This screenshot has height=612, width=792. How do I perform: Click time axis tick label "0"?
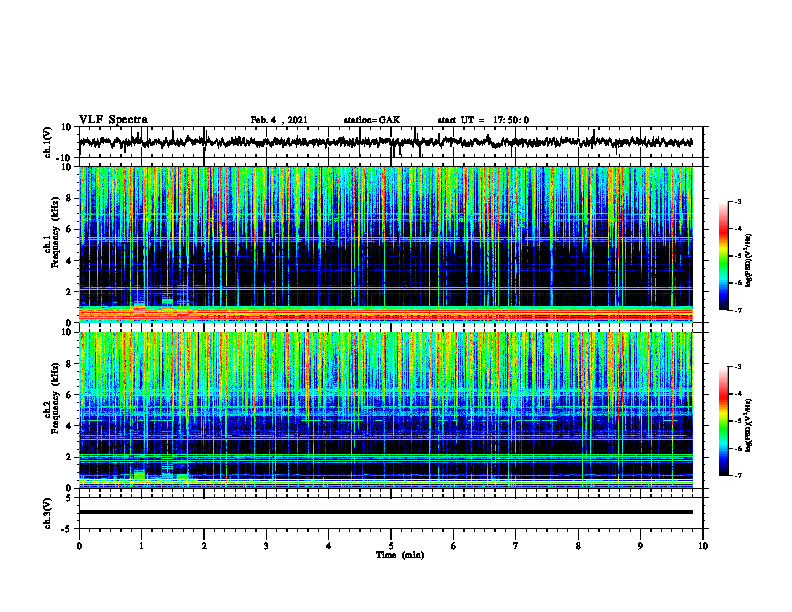(x=79, y=546)
